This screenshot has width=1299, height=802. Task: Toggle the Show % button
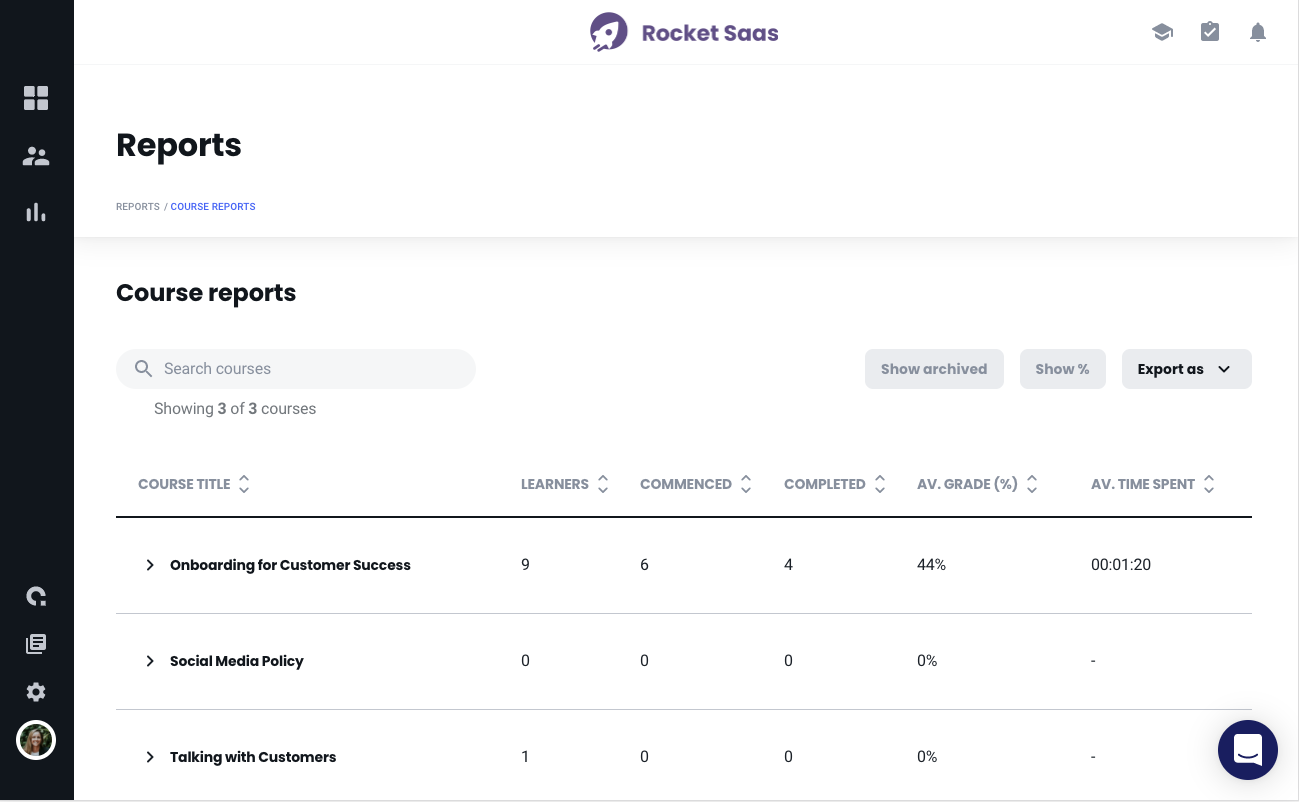1062,369
